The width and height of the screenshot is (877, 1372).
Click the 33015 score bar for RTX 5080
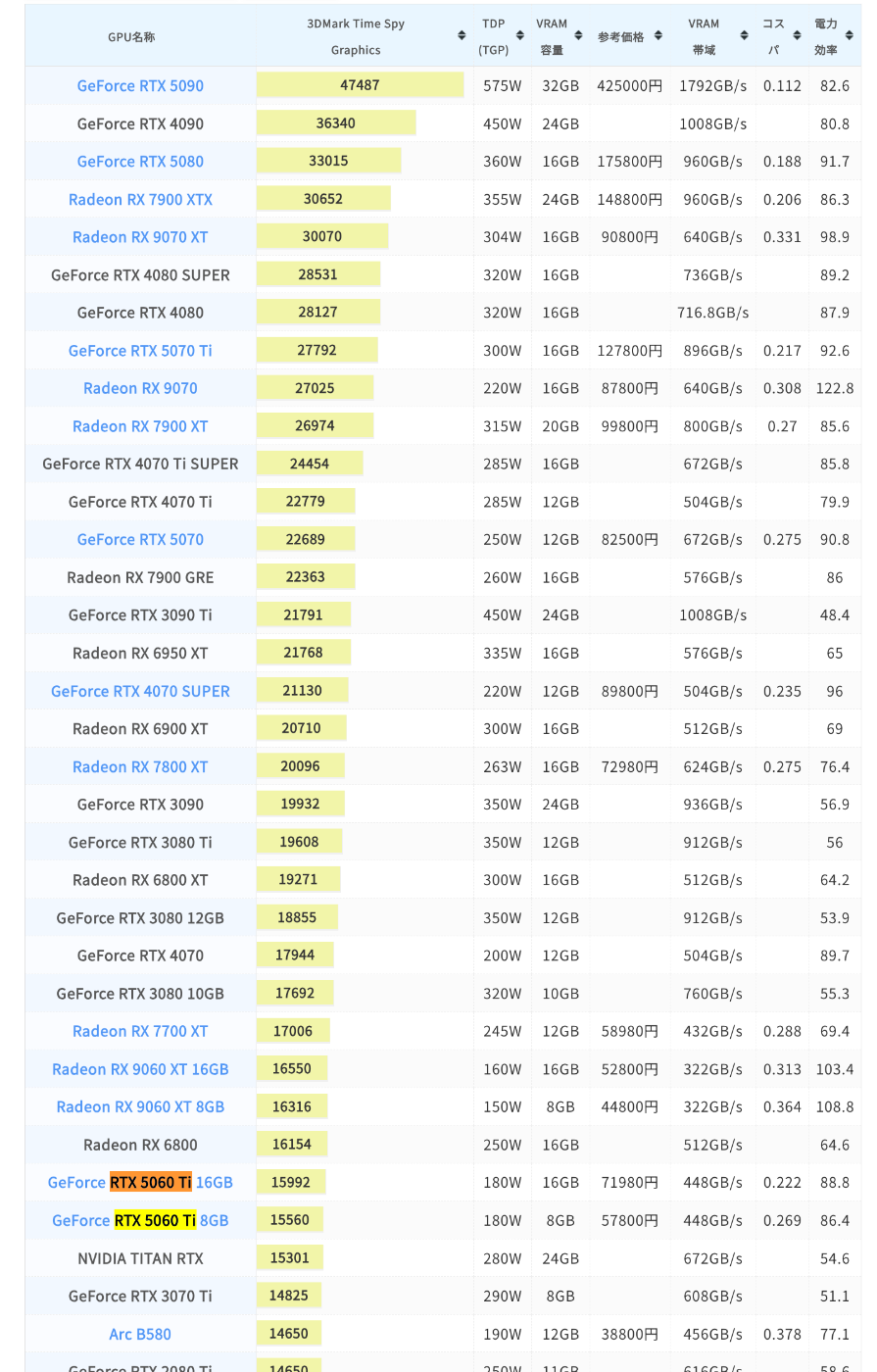tap(328, 161)
